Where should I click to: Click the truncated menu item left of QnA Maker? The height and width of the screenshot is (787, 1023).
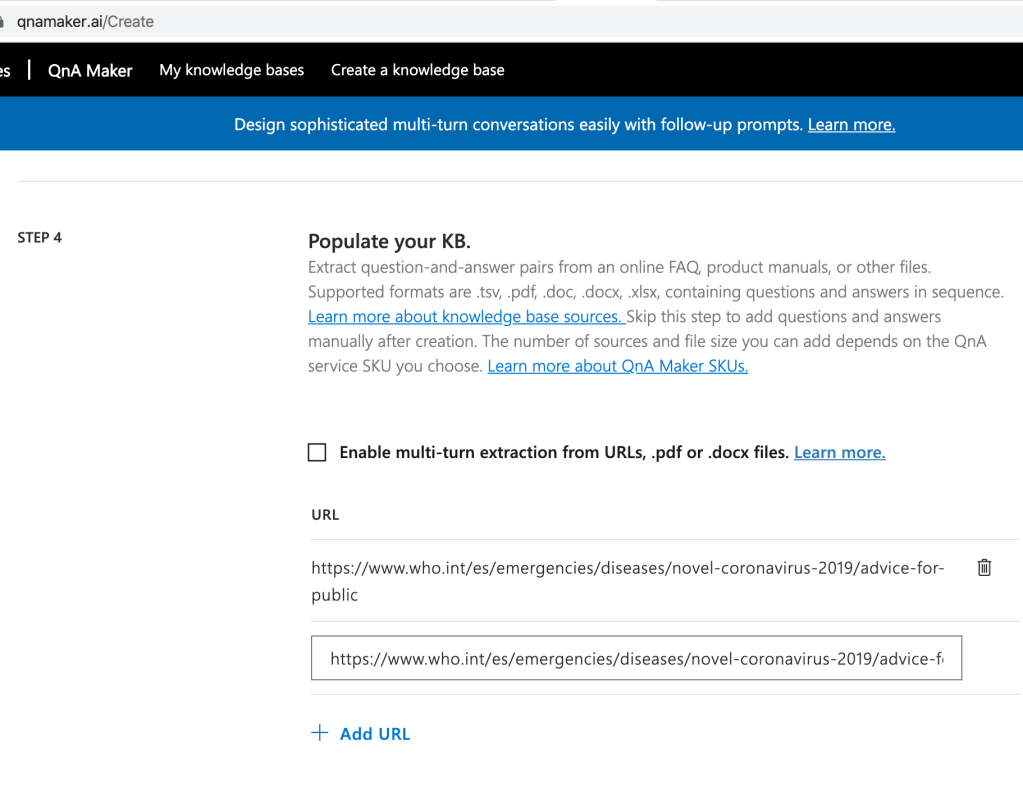7,70
